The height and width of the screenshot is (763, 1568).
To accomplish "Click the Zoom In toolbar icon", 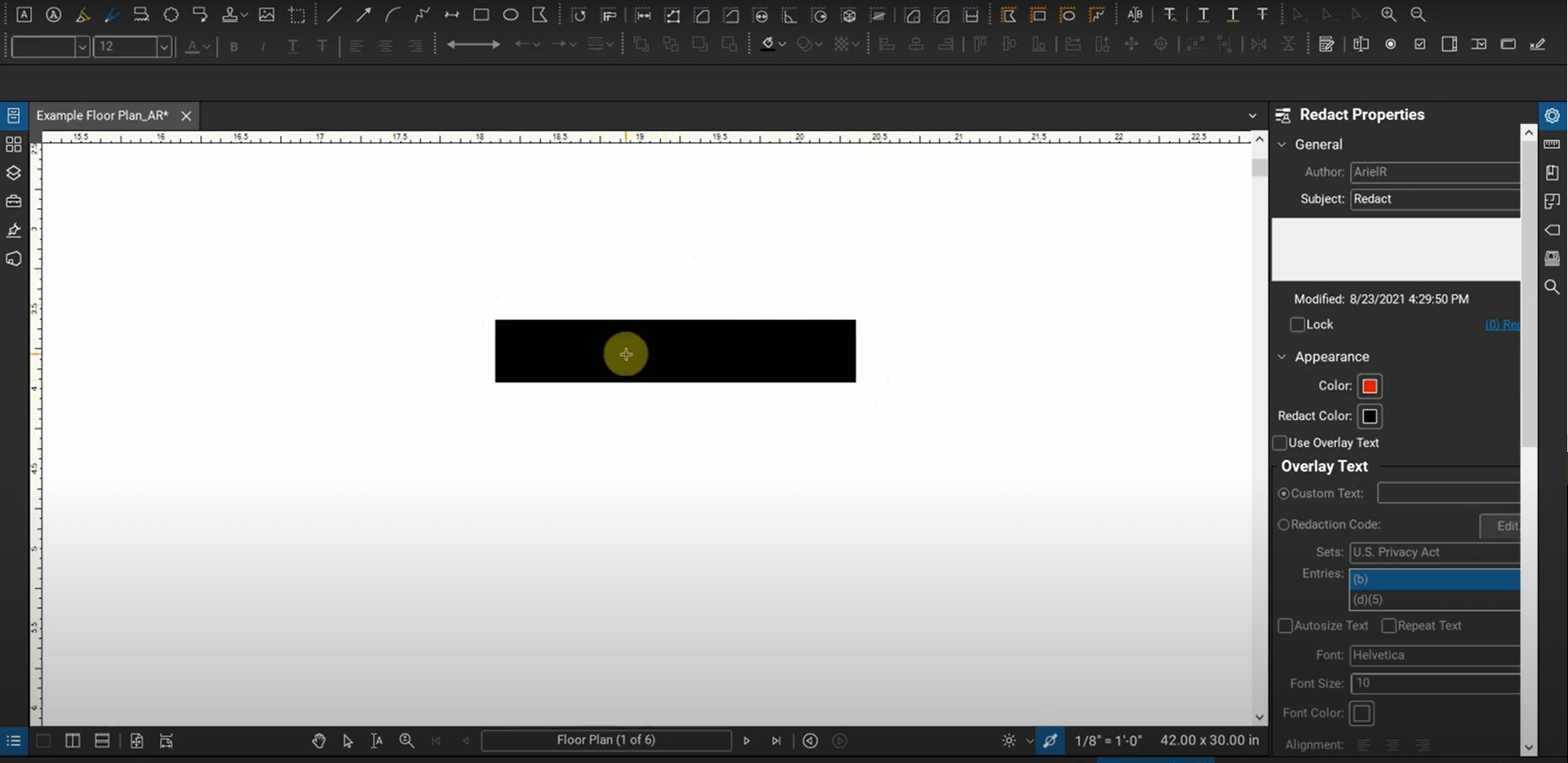I will 1389,14.
